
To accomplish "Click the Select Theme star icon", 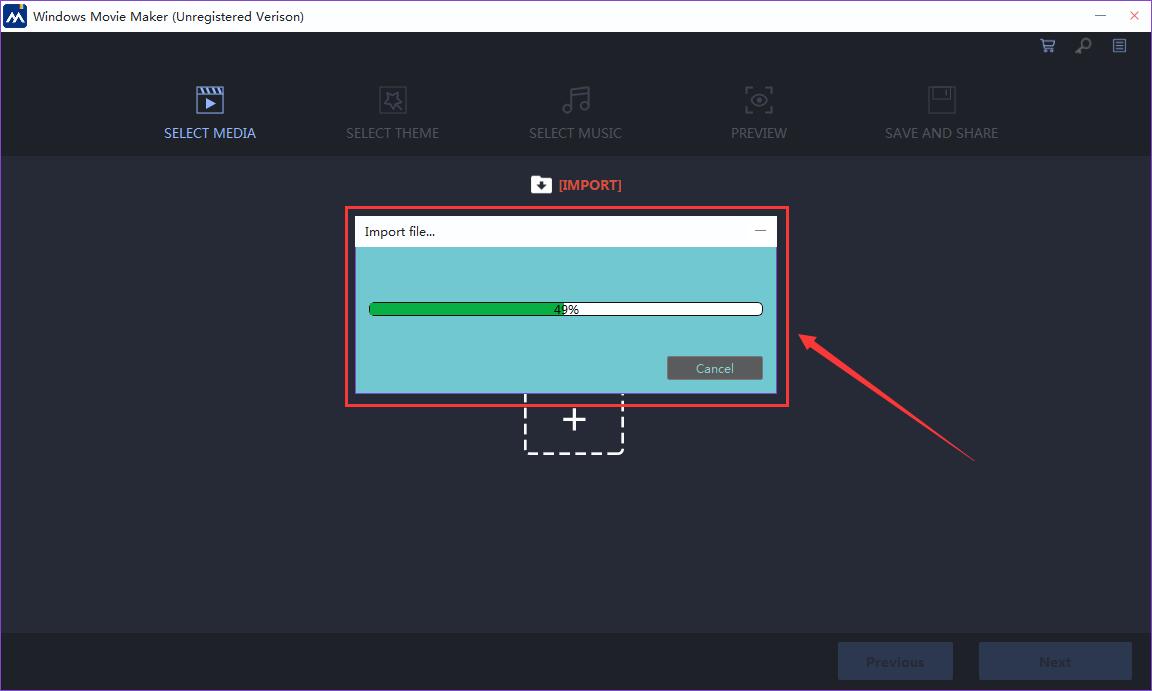I will pos(392,100).
